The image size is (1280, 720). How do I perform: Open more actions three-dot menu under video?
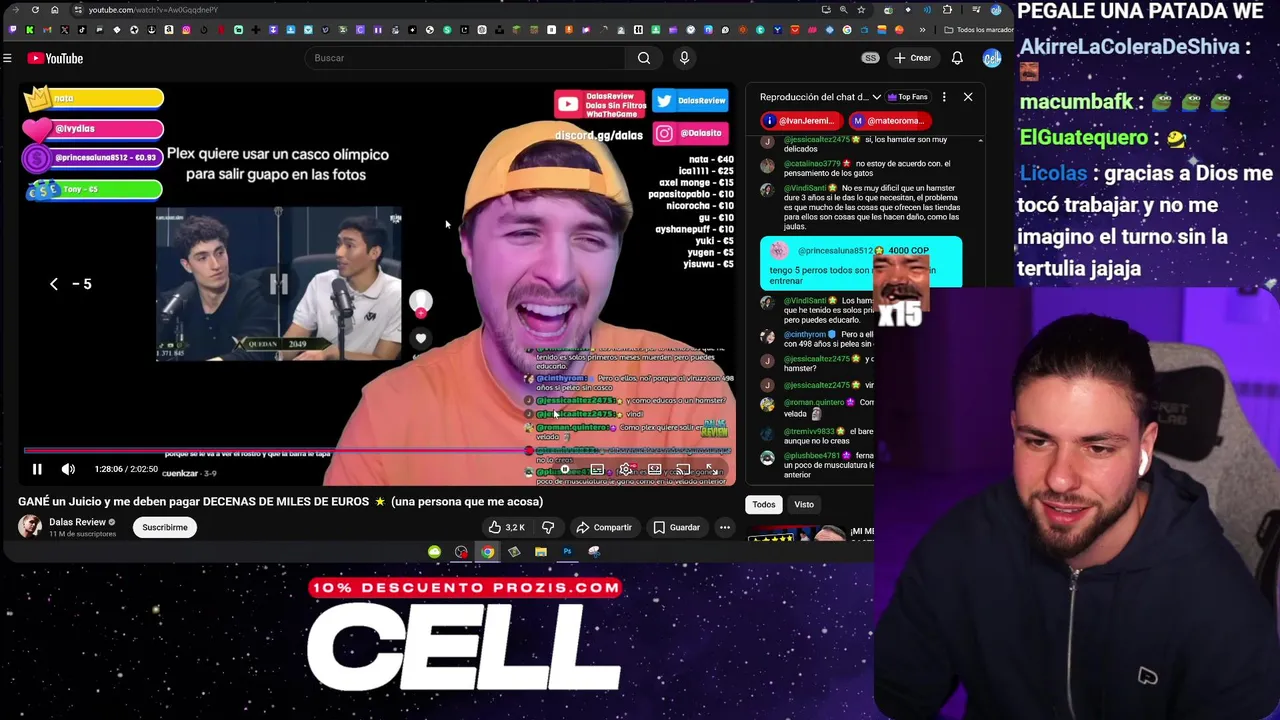click(725, 527)
